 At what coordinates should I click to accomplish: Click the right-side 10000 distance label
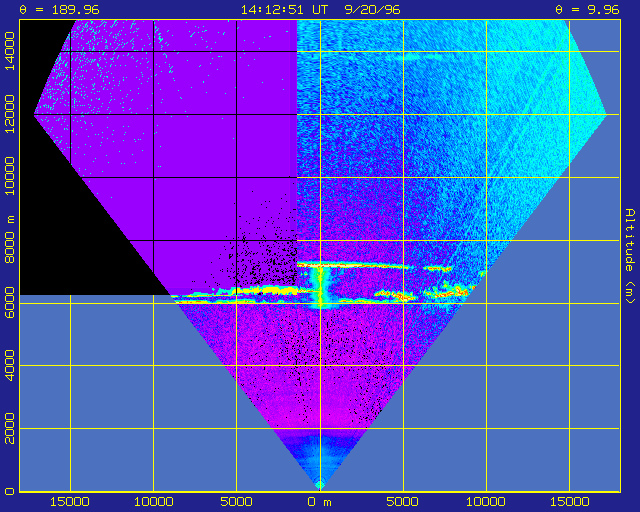click(486, 502)
